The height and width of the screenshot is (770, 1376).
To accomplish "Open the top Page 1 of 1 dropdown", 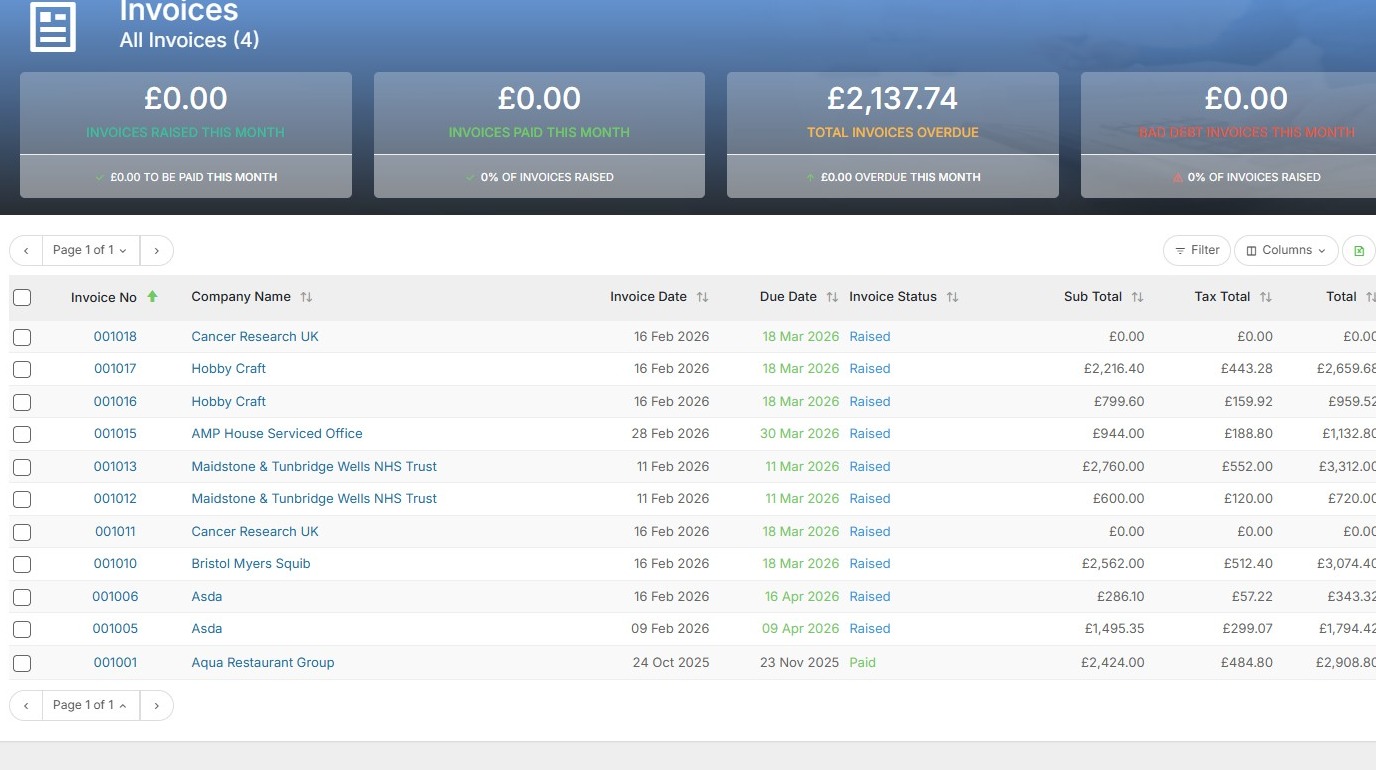I will [x=90, y=250].
